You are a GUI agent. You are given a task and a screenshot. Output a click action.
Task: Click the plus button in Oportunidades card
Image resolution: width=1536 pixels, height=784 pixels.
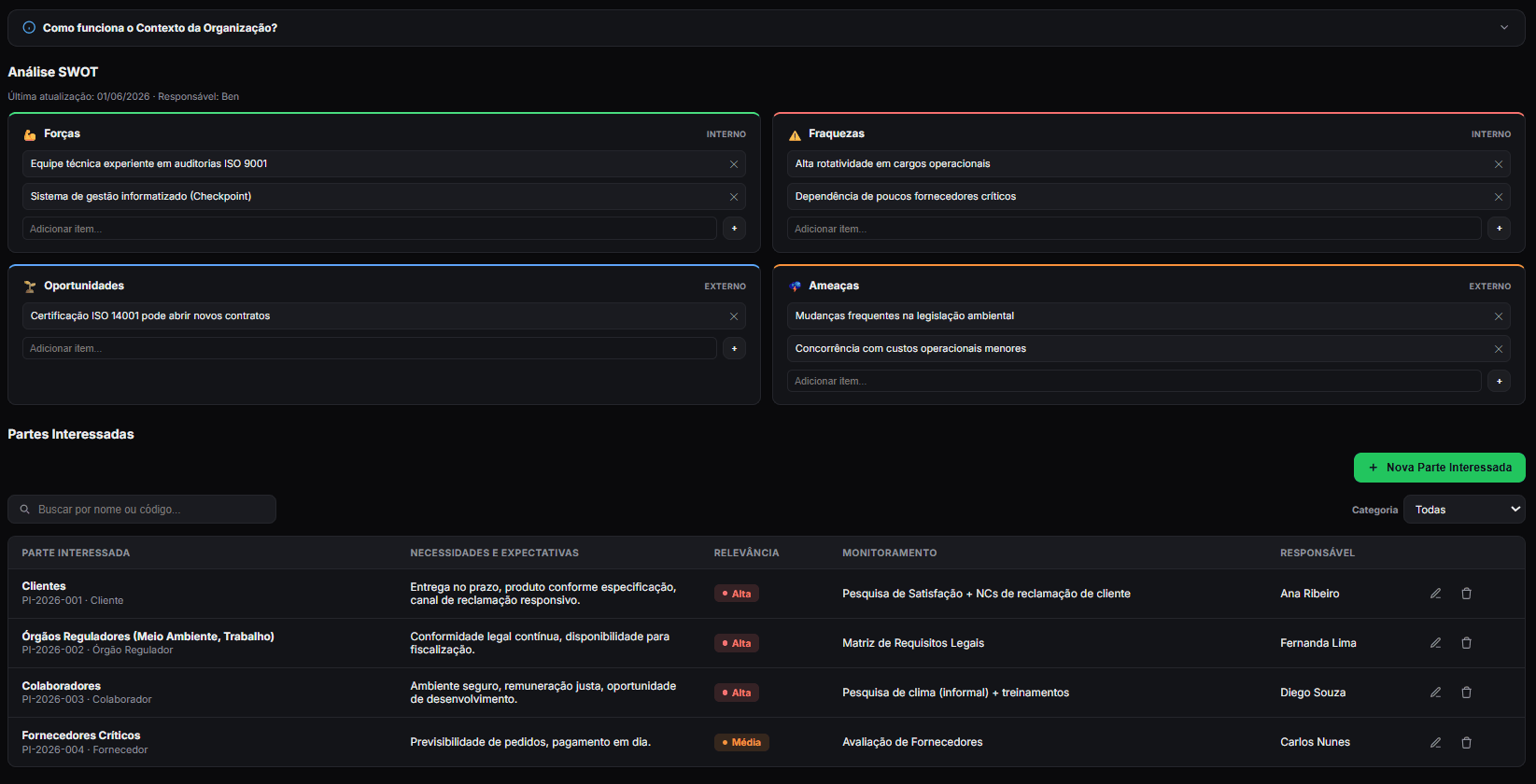click(734, 348)
